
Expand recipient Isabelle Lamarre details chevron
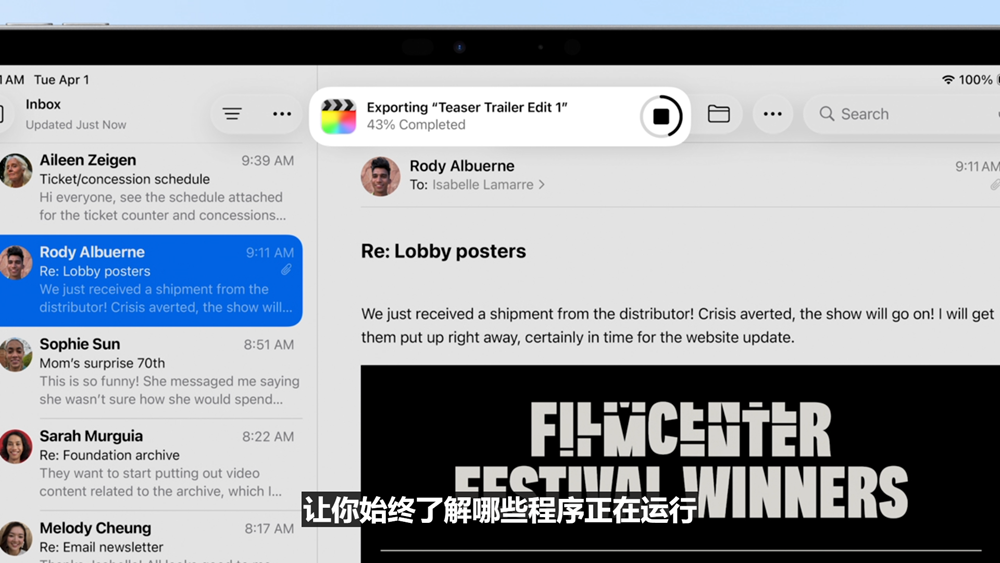click(541, 185)
